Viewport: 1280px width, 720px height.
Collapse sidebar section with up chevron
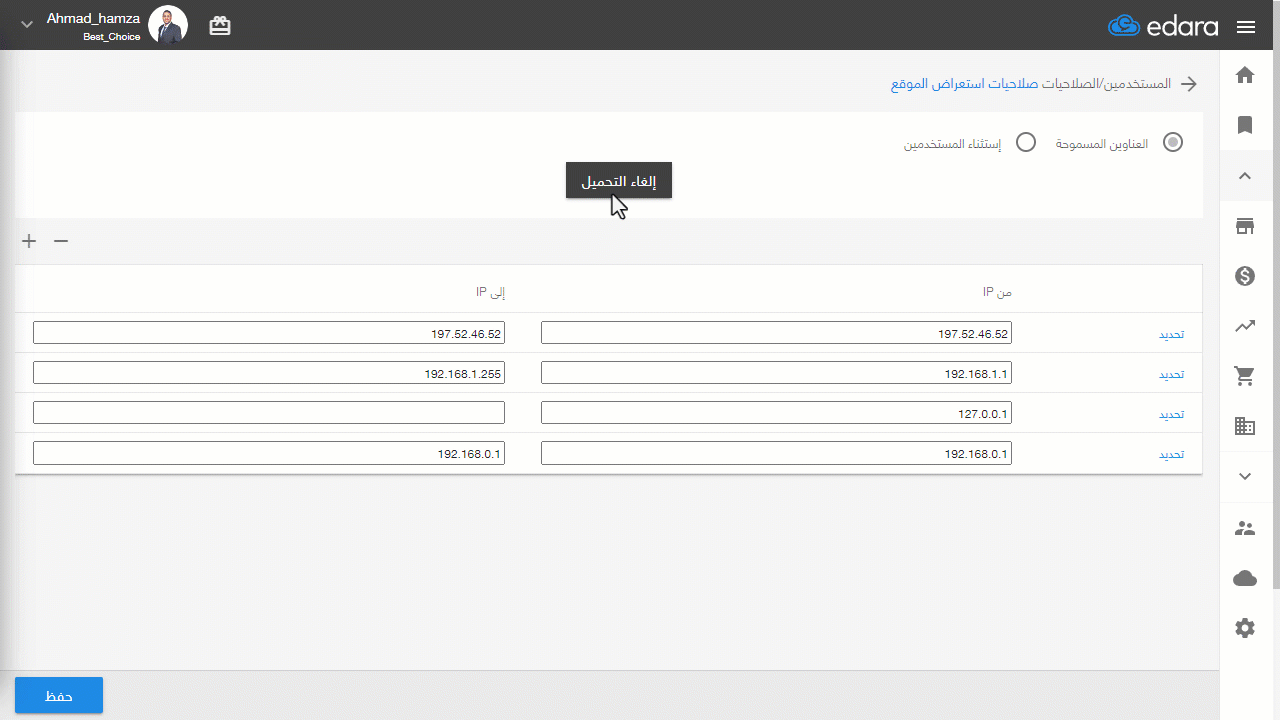[1245, 176]
